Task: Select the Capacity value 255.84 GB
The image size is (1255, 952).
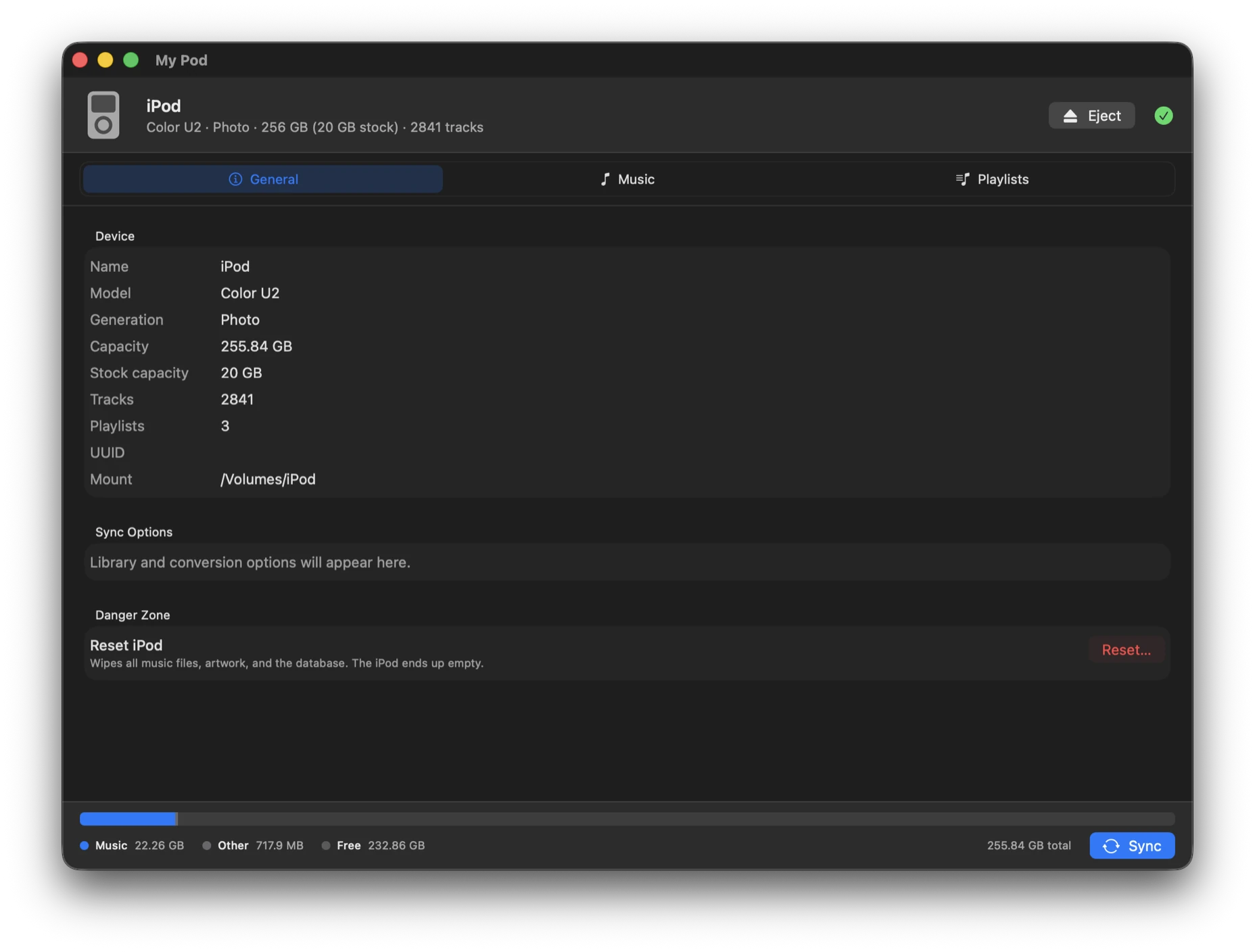Action: 256,346
